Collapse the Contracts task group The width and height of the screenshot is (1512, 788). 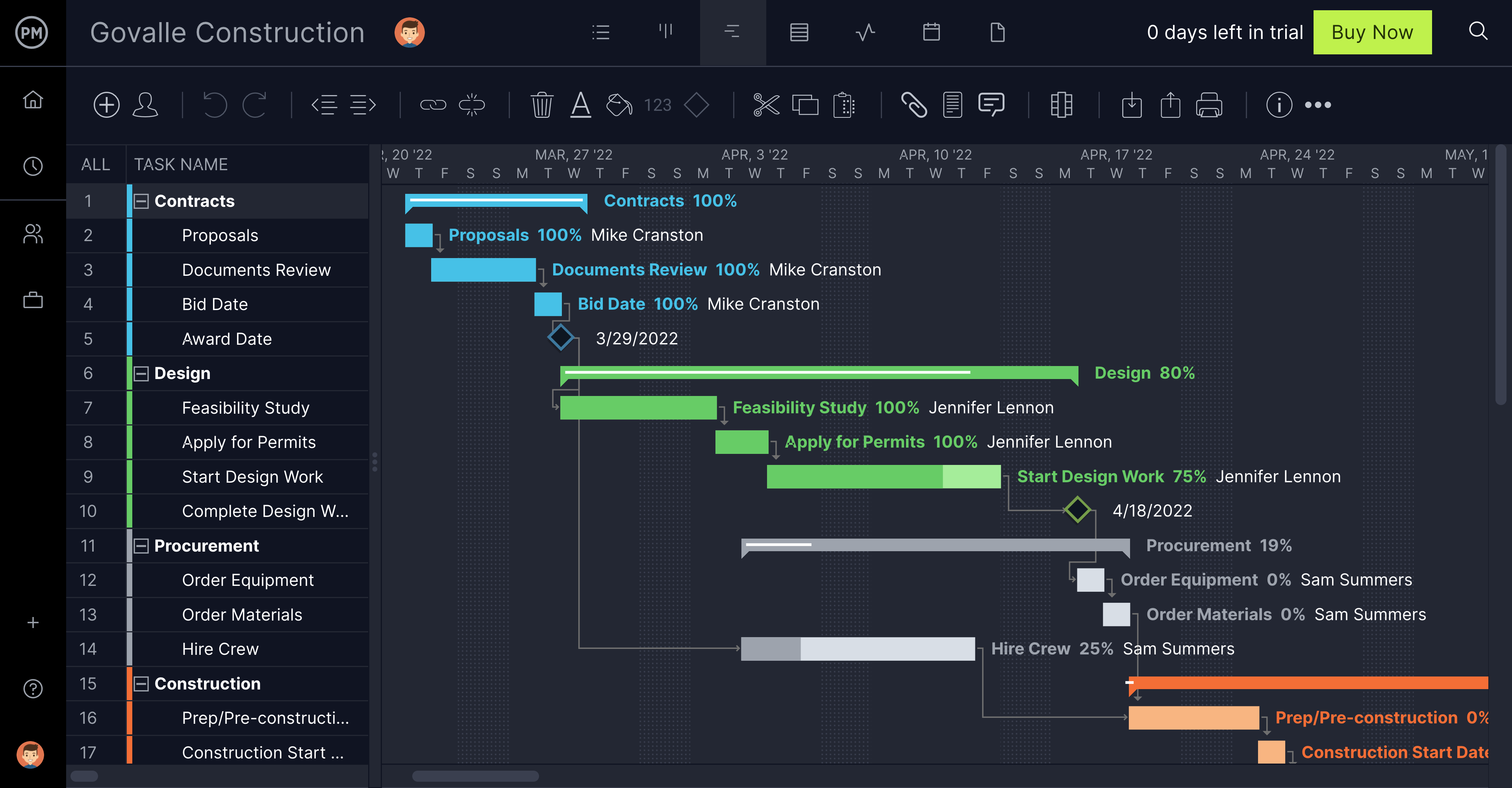pyautogui.click(x=141, y=201)
